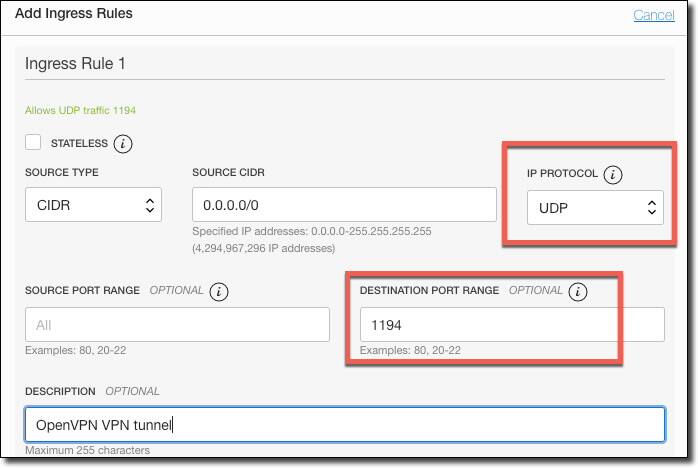
Task: Show info for Source Port Range
Action: click(219, 292)
